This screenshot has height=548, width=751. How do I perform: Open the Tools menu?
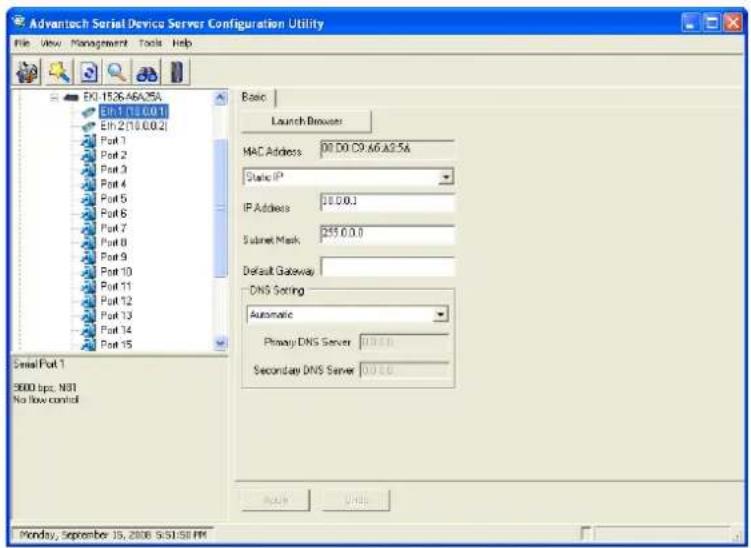150,44
